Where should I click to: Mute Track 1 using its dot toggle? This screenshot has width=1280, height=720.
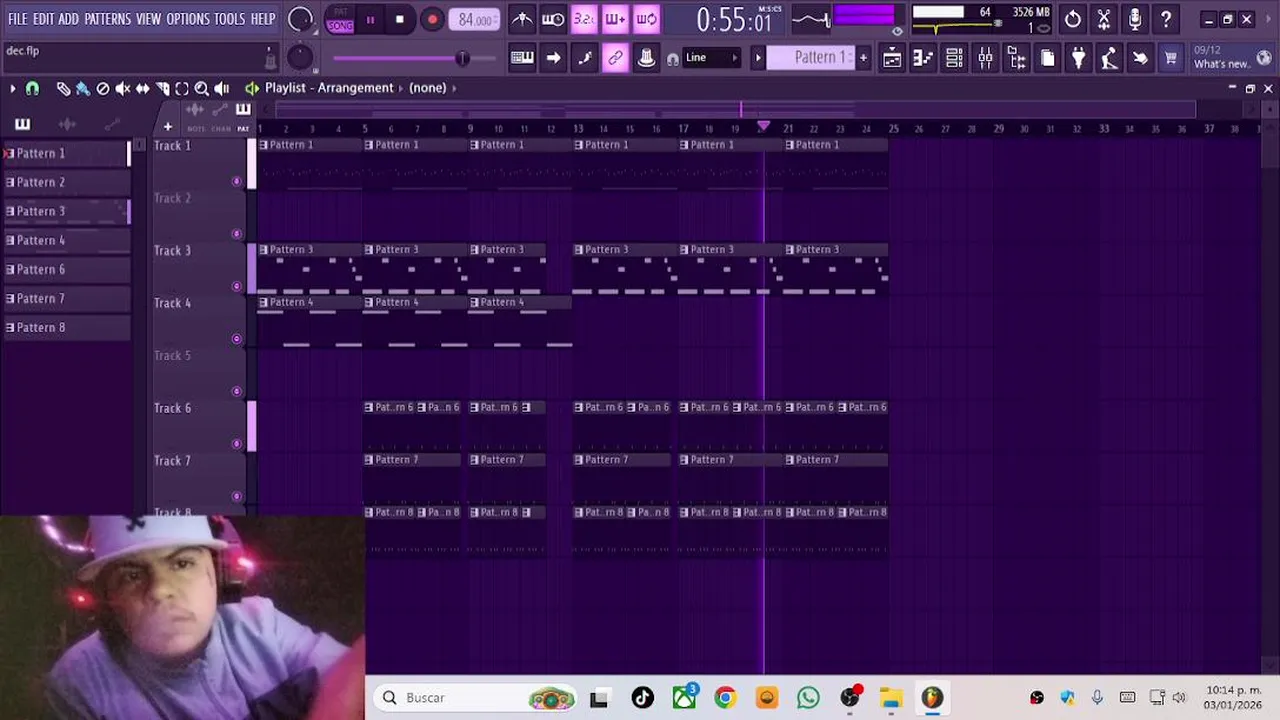click(x=237, y=181)
